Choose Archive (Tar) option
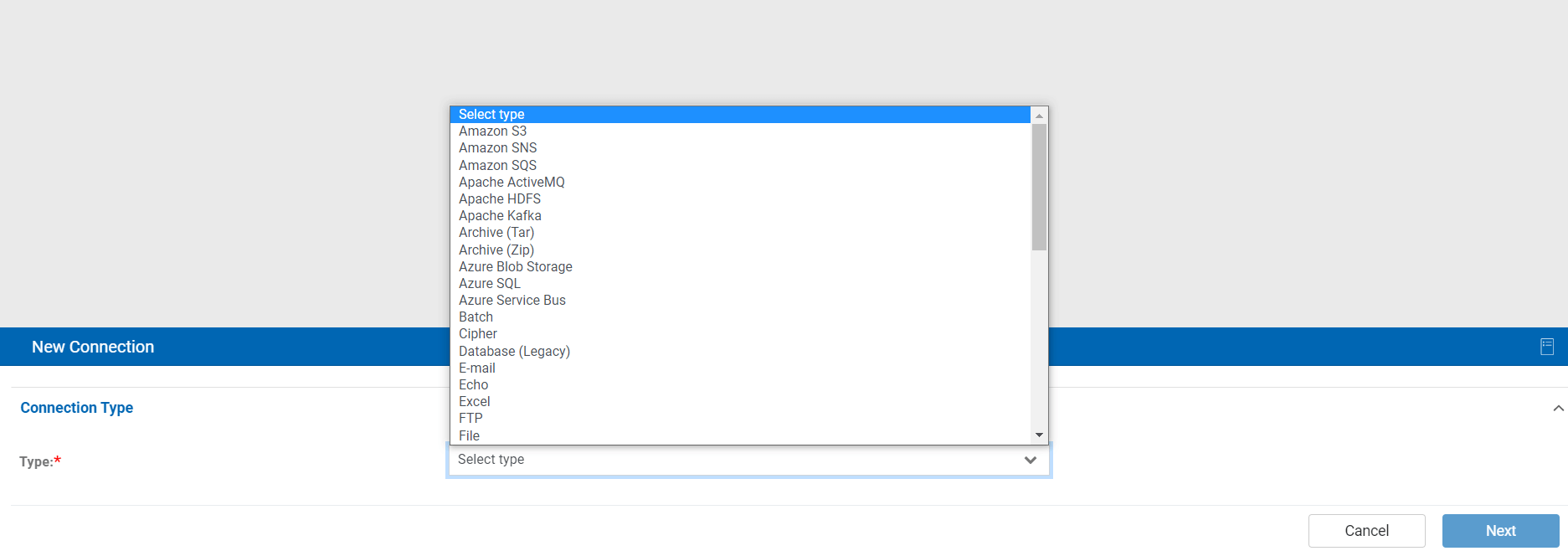 [x=740, y=233]
